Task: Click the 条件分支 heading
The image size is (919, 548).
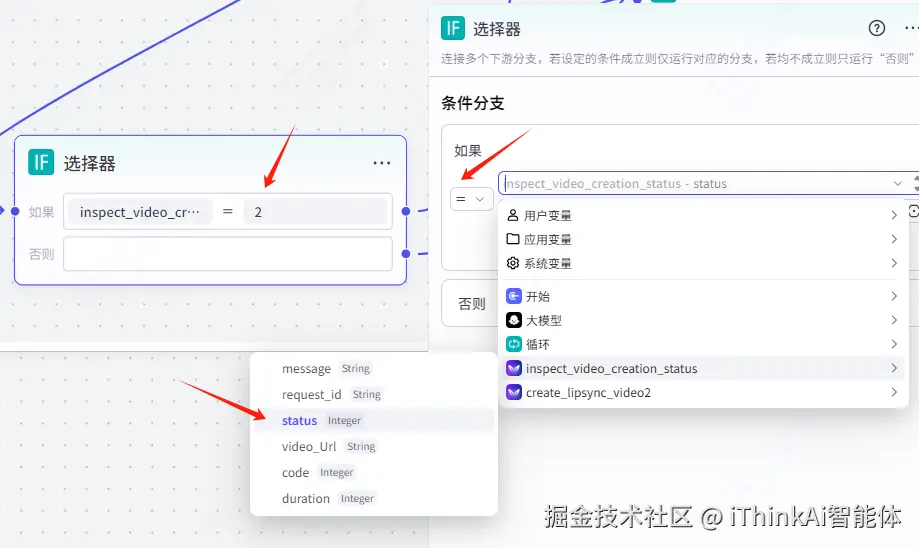Action: 472,103
